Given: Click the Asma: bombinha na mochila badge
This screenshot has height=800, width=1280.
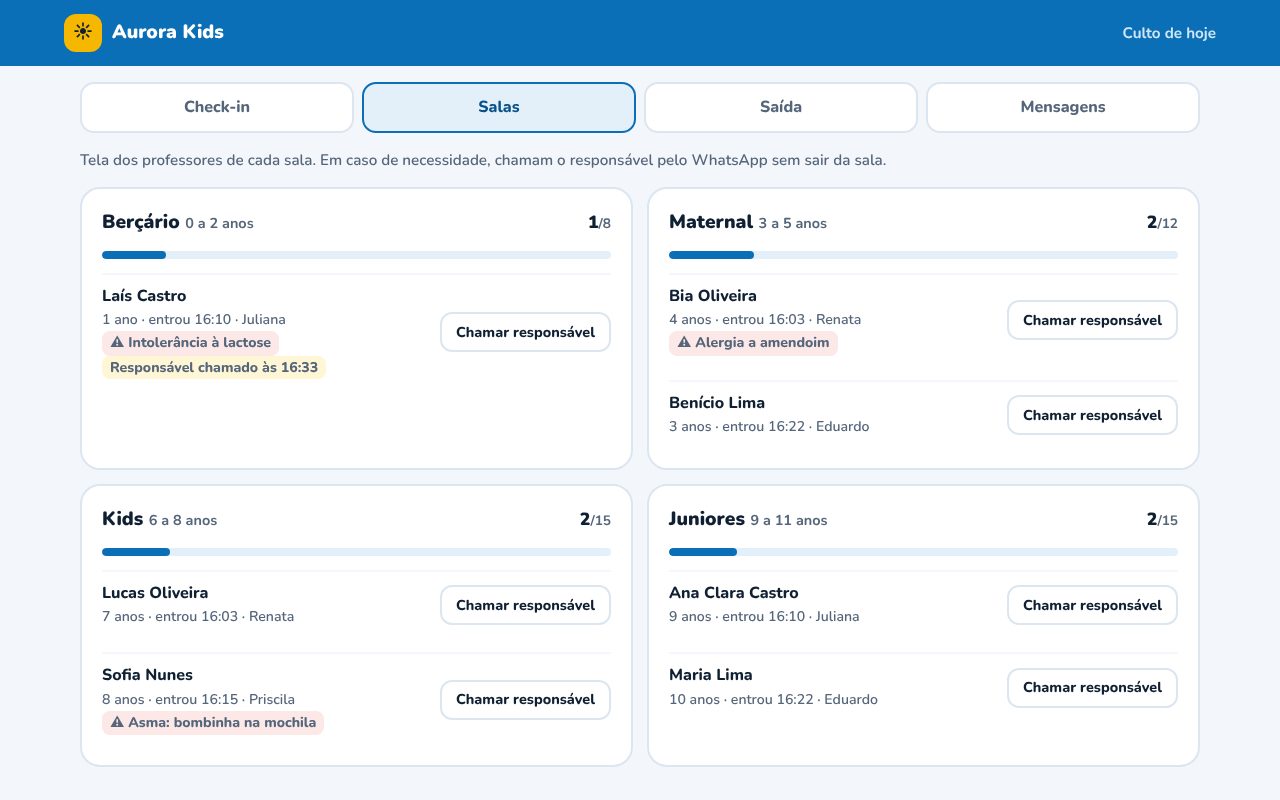Looking at the screenshot, I should pyautogui.click(x=213, y=722).
